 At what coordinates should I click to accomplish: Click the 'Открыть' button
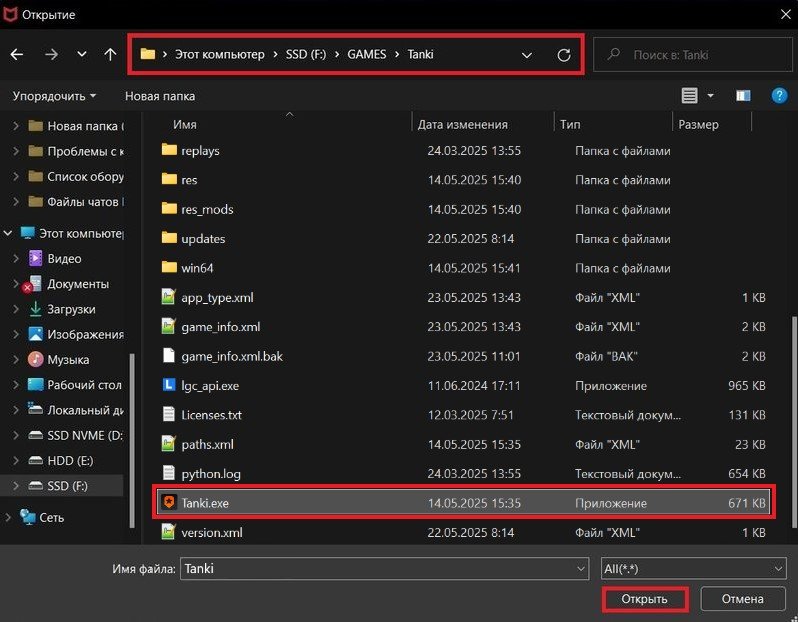tap(645, 599)
